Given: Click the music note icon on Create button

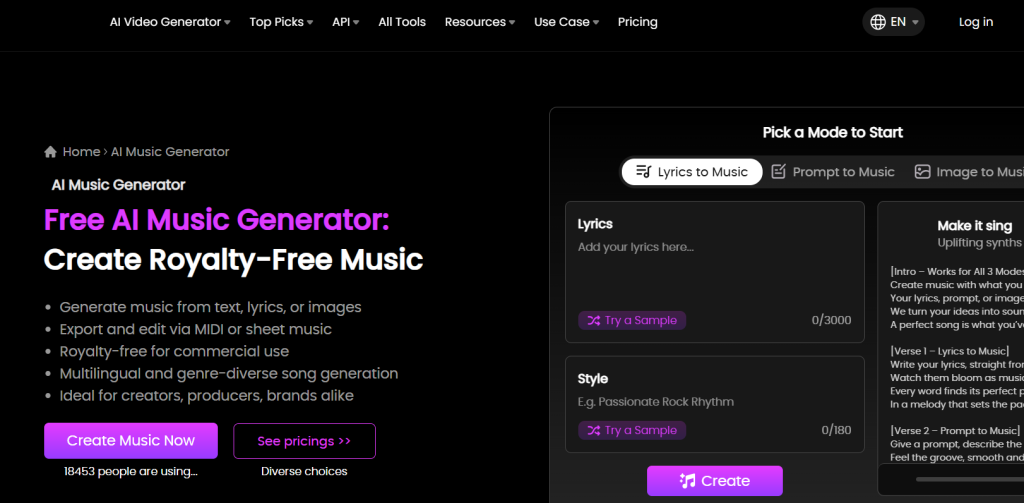Looking at the screenshot, I should click(688, 481).
